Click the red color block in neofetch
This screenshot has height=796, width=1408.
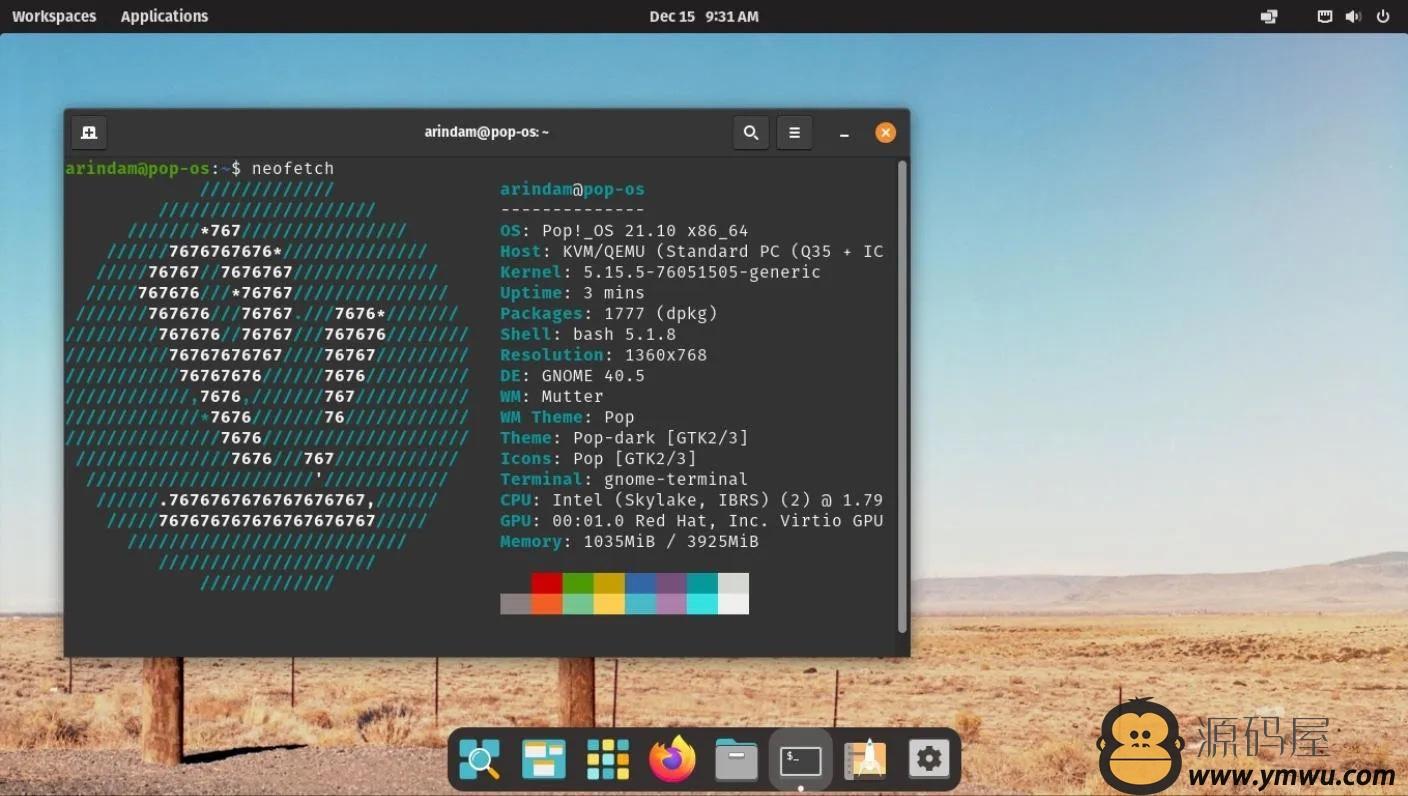coord(546,583)
